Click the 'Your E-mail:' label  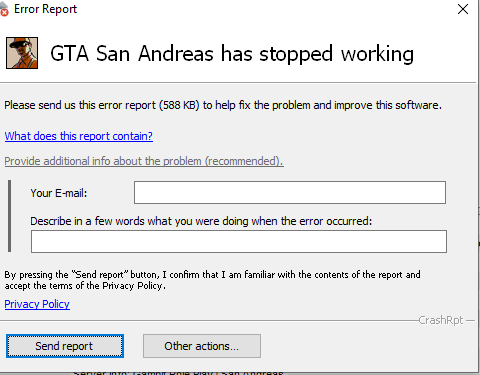[59, 193]
